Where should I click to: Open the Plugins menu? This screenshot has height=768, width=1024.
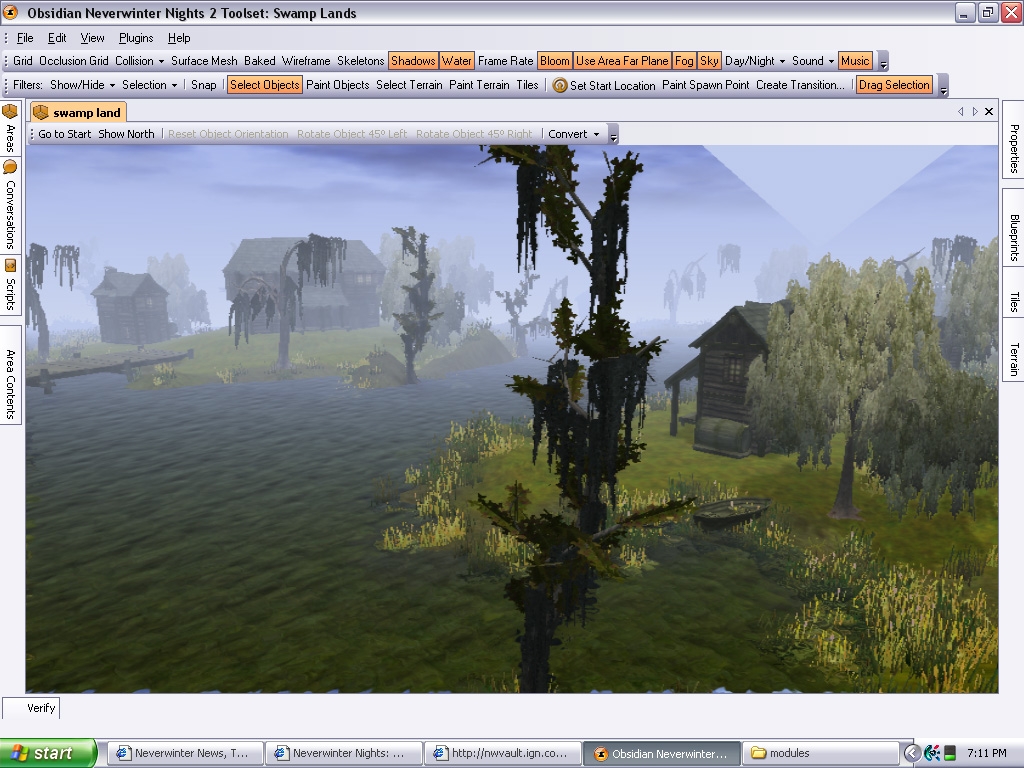coord(136,38)
